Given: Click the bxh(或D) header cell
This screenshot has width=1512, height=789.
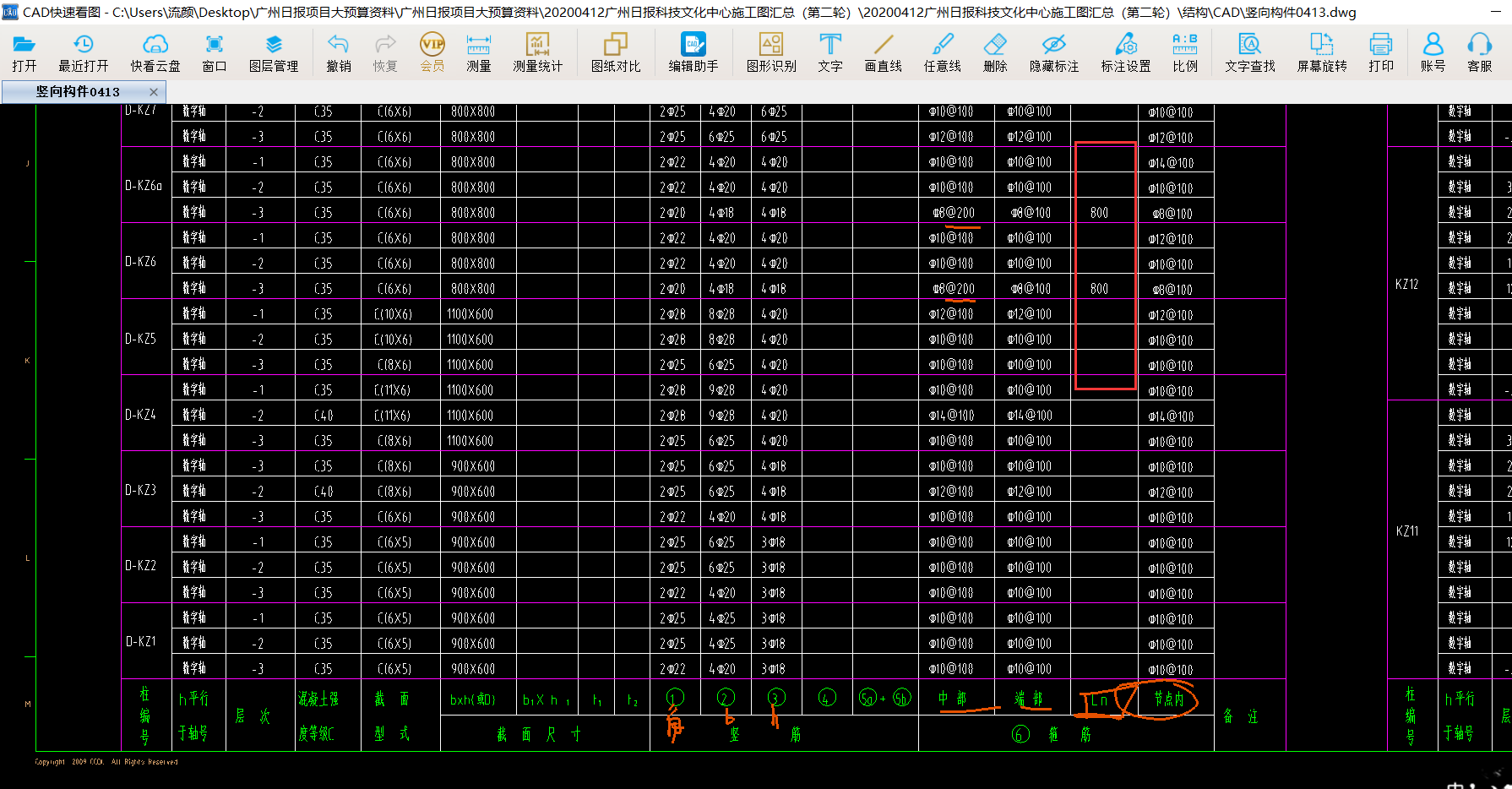Looking at the screenshot, I should pyautogui.click(x=473, y=699).
